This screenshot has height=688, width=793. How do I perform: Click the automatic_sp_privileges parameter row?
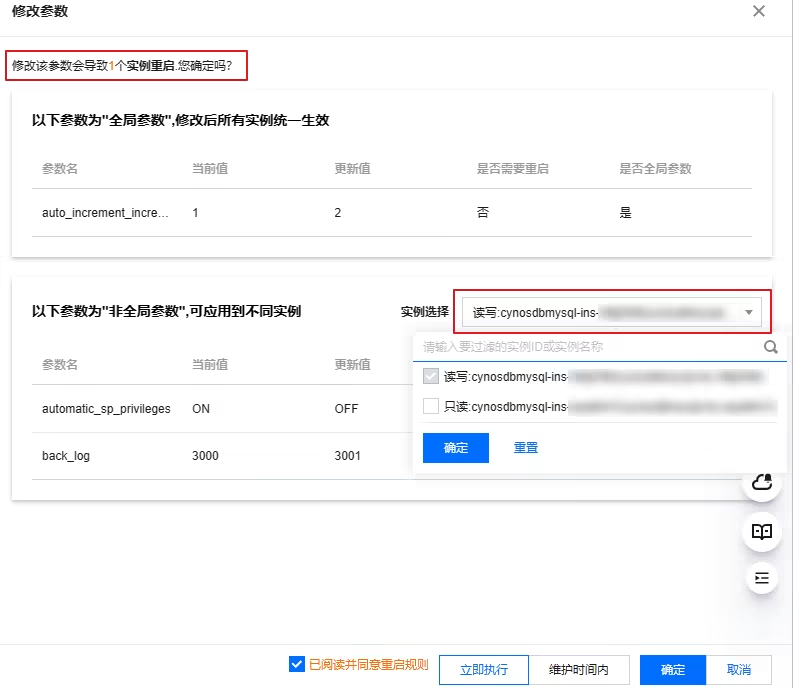click(x=106, y=409)
